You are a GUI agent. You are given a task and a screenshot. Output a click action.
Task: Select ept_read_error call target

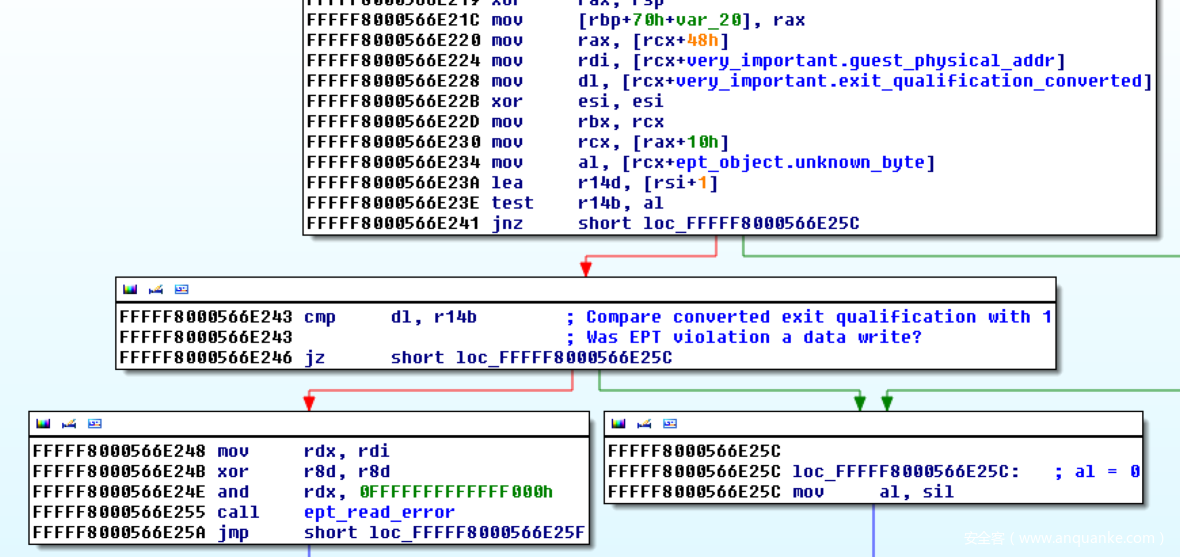coord(379,513)
